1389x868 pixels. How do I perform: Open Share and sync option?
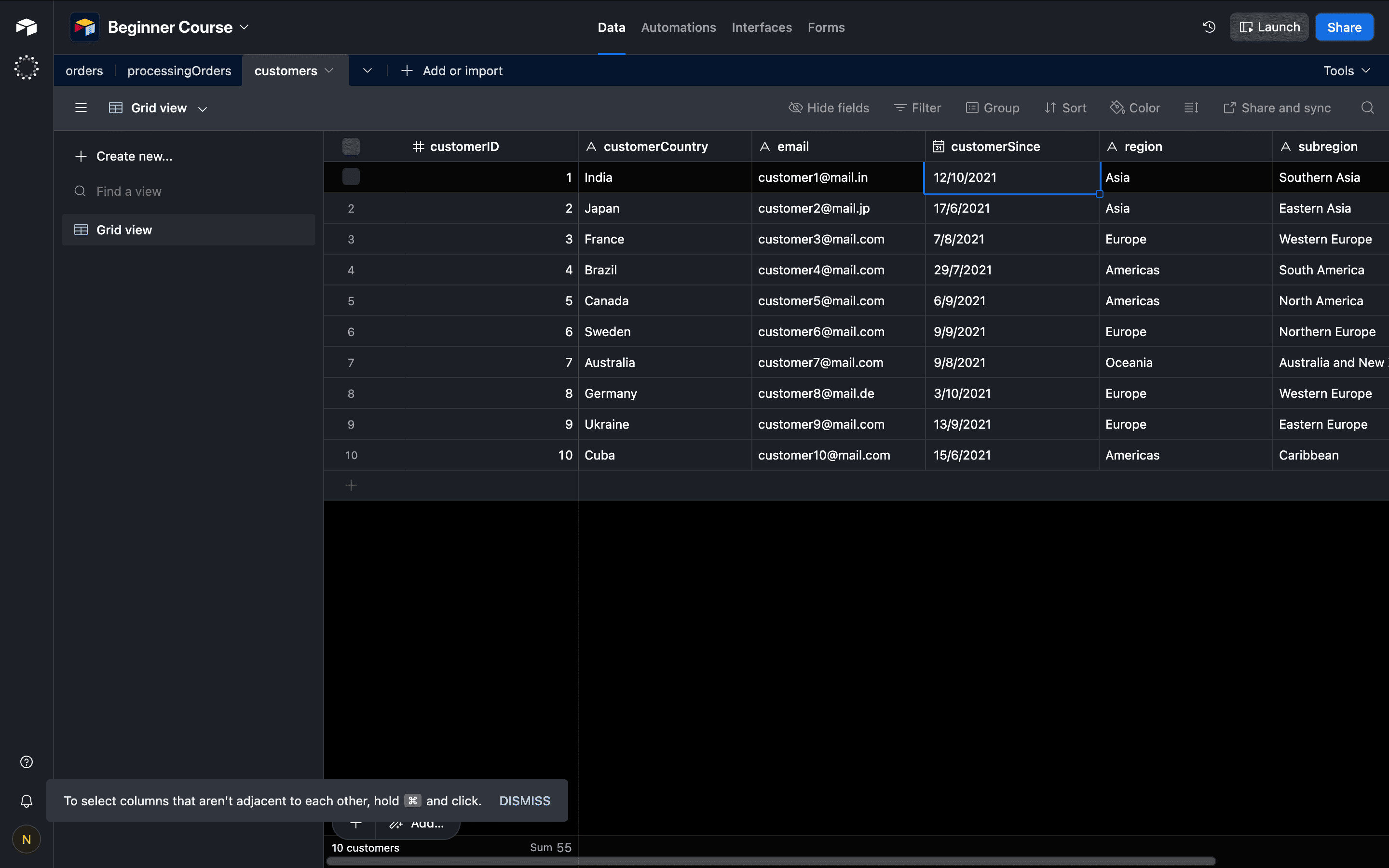(1277, 108)
